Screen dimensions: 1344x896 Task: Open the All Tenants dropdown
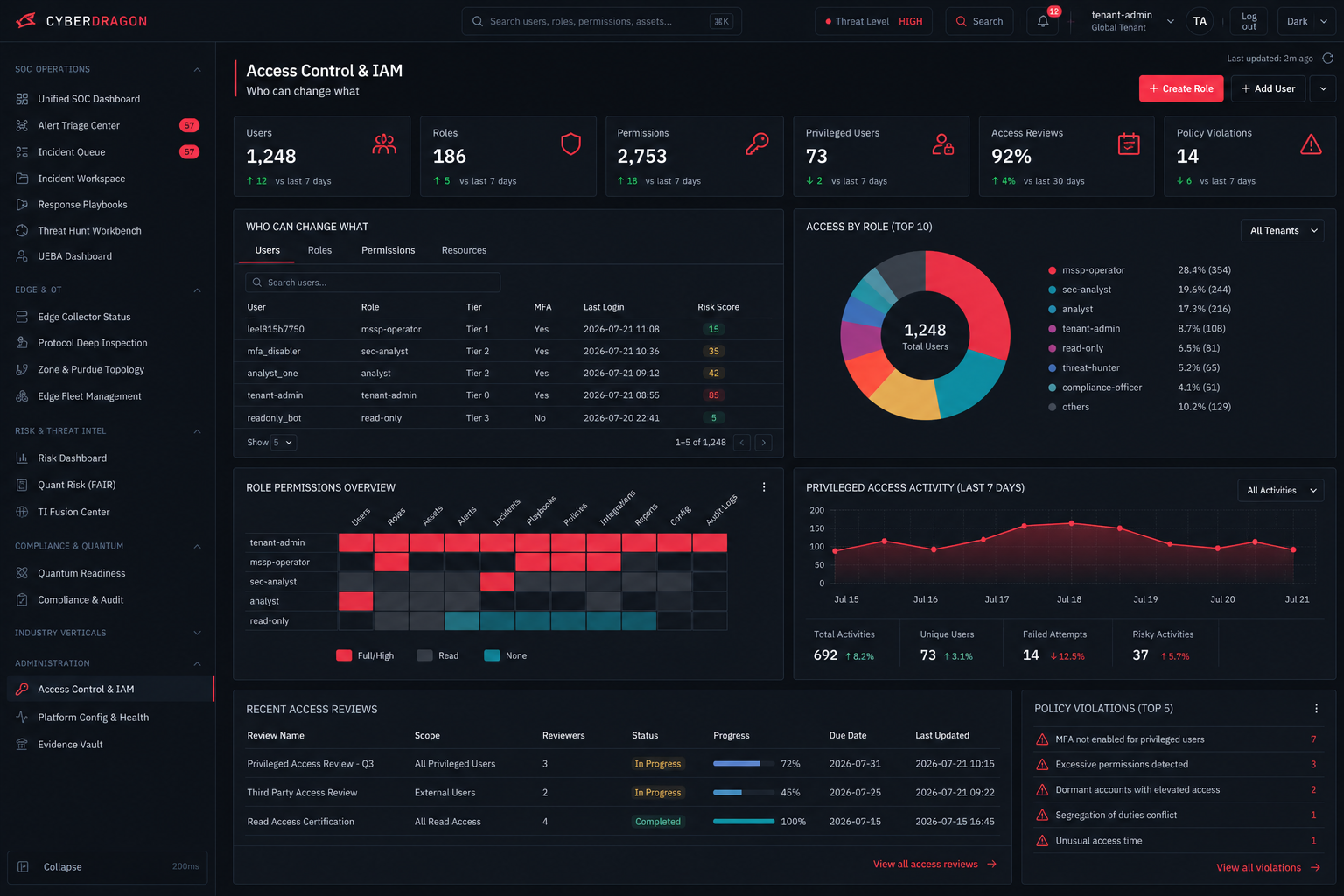coord(1282,230)
